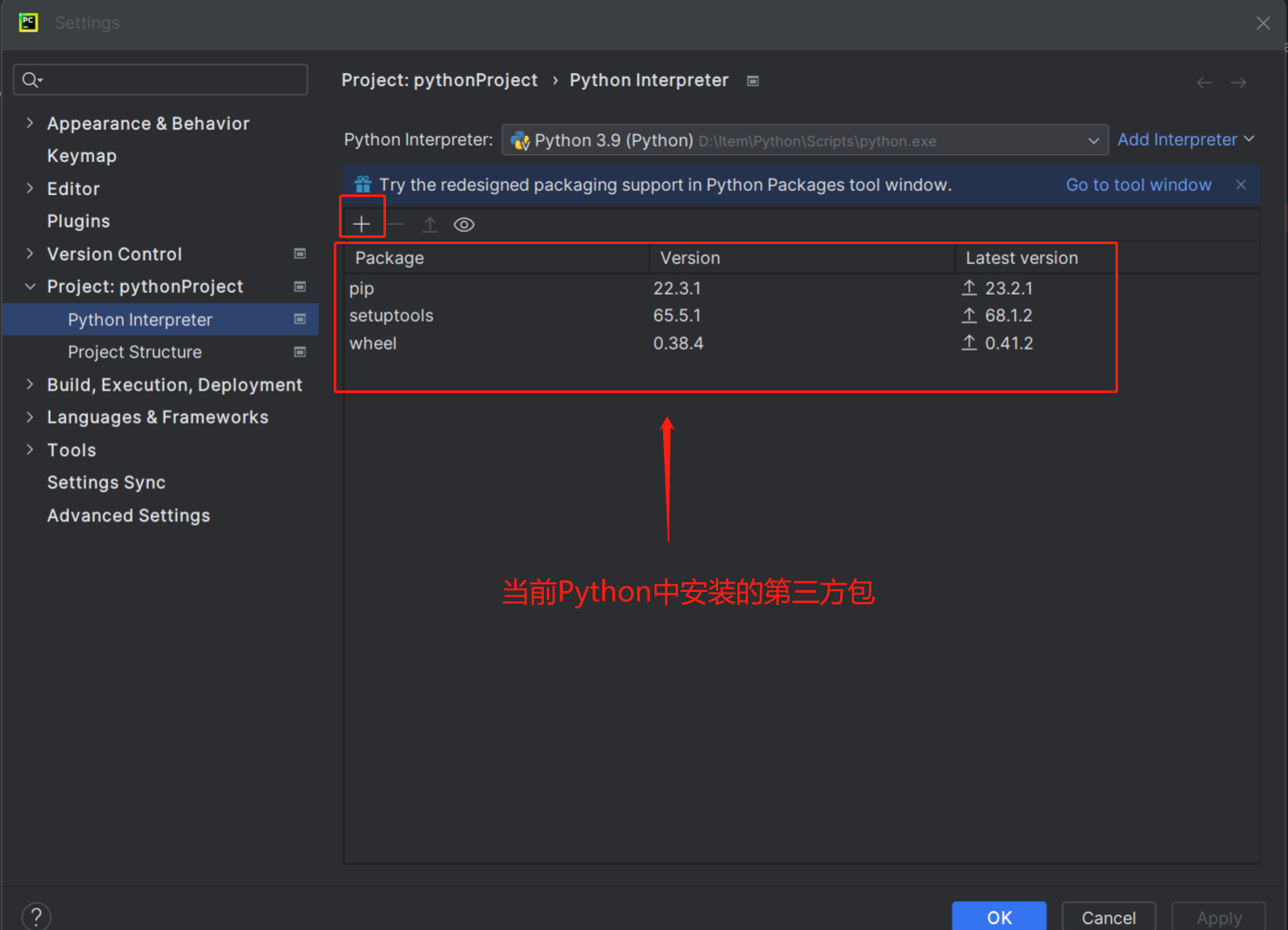Click the plus icon to install a package

click(361, 224)
